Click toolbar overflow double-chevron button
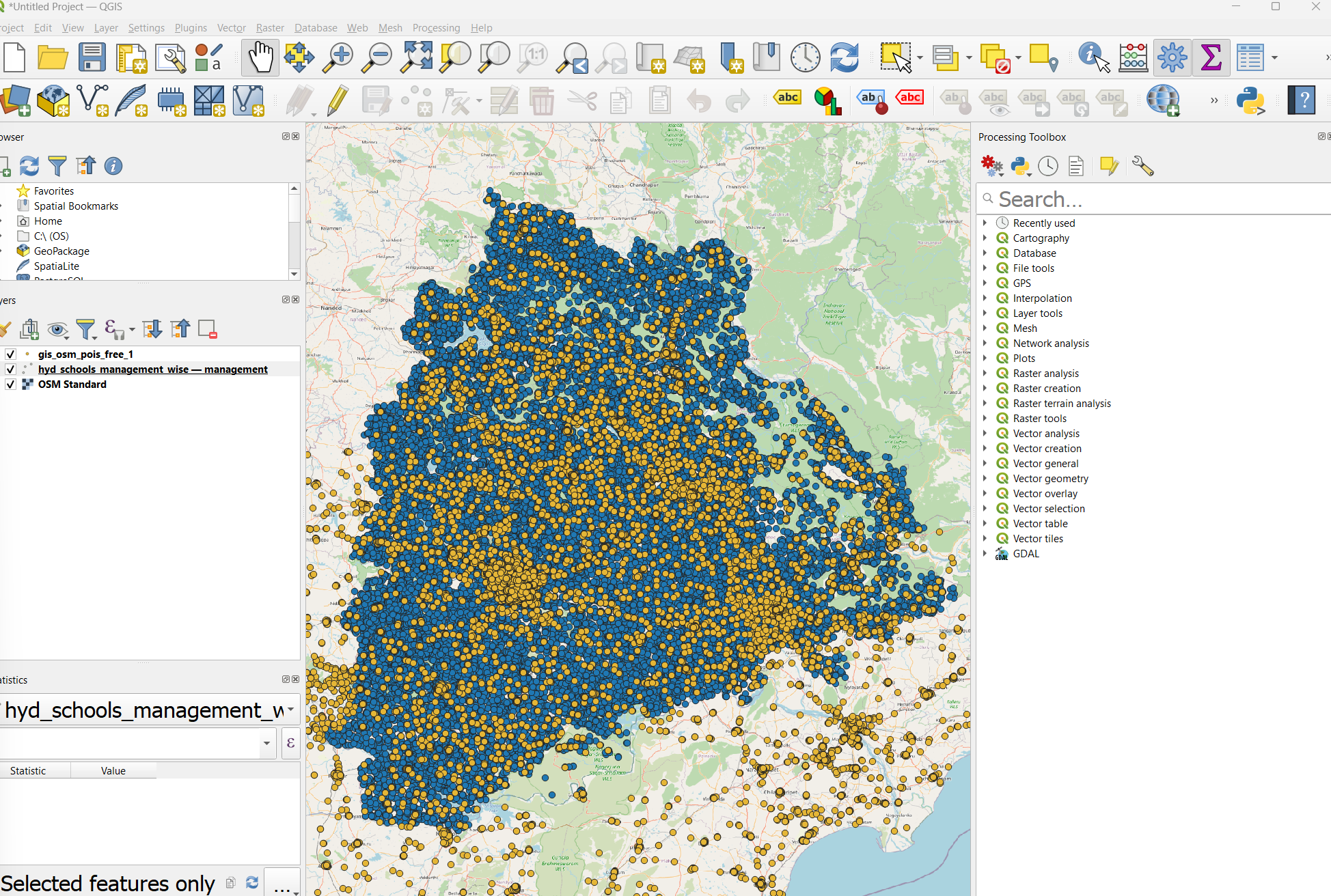The width and height of the screenshot is (1331, 896). click(1214, 100)
